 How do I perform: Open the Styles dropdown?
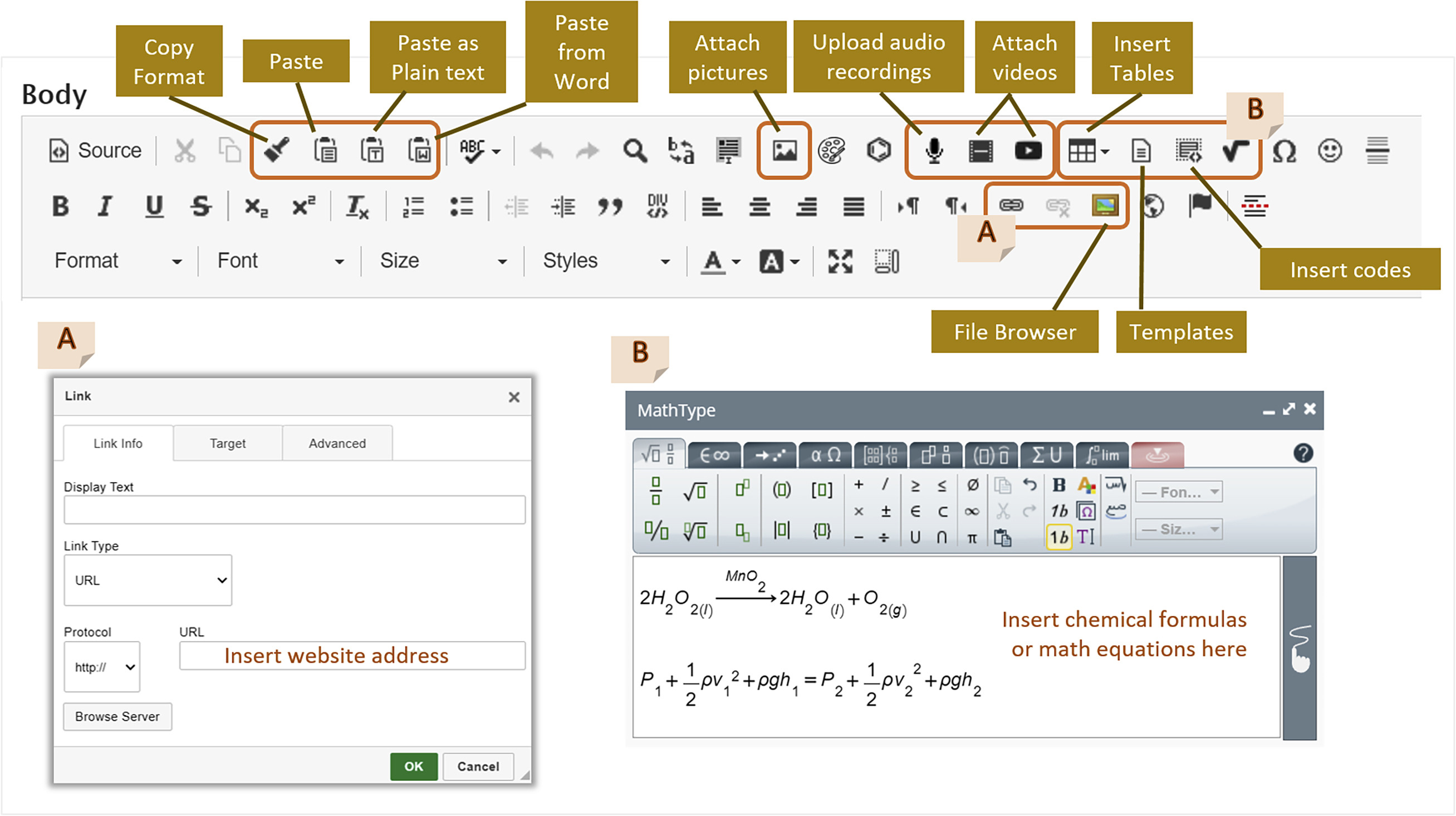[x=606, y=261]
